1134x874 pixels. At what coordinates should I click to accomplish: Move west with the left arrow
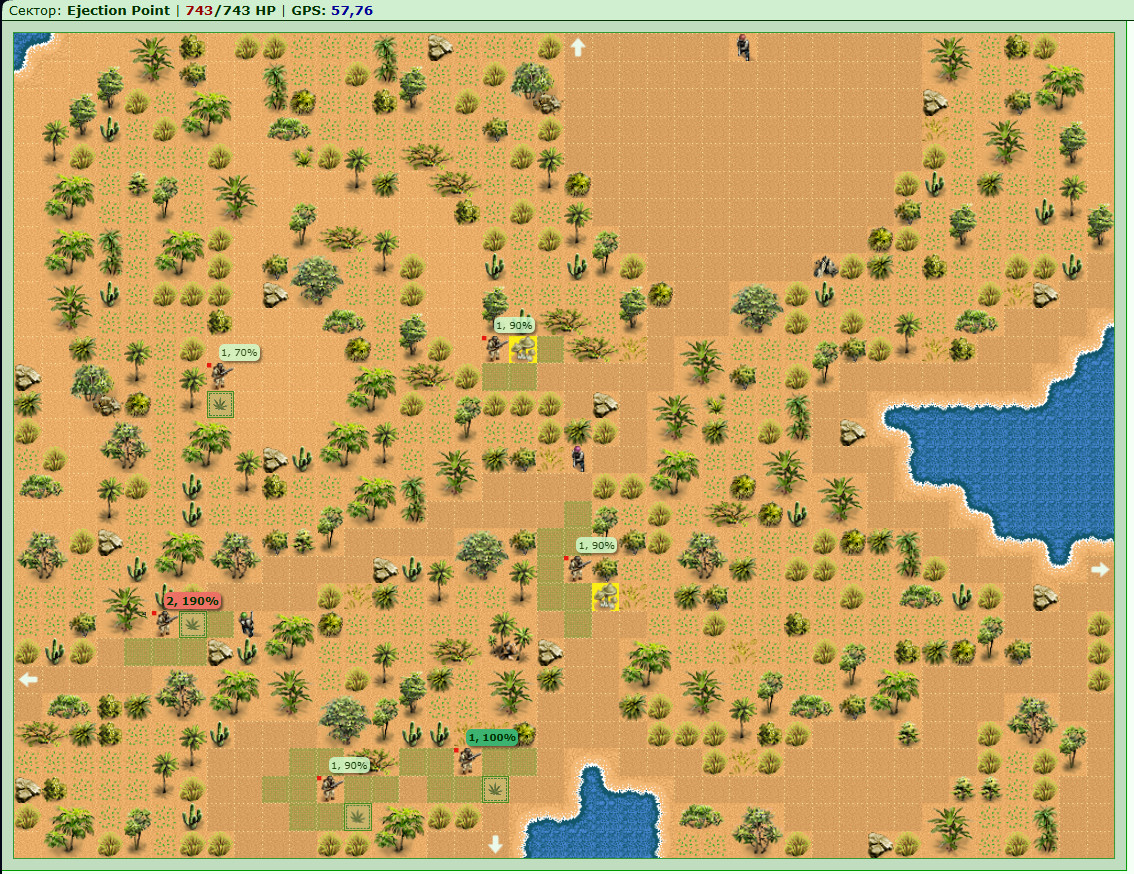(28, 679)
